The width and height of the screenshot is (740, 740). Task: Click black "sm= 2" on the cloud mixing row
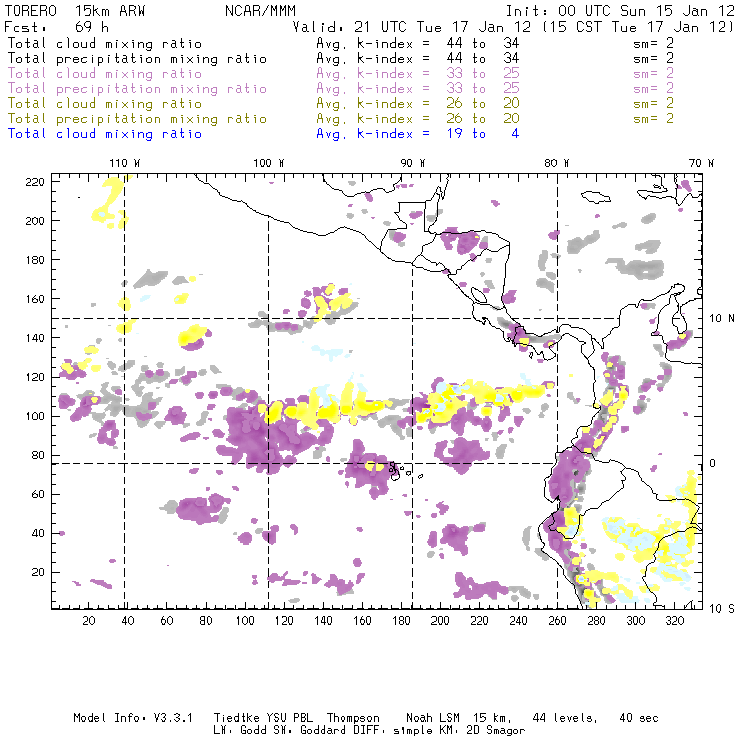[653, 43]
